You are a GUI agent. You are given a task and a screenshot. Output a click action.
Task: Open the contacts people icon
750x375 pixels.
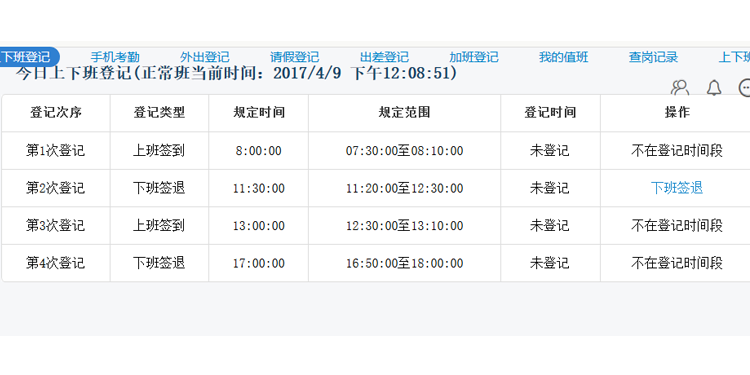(x=680, y=88)
